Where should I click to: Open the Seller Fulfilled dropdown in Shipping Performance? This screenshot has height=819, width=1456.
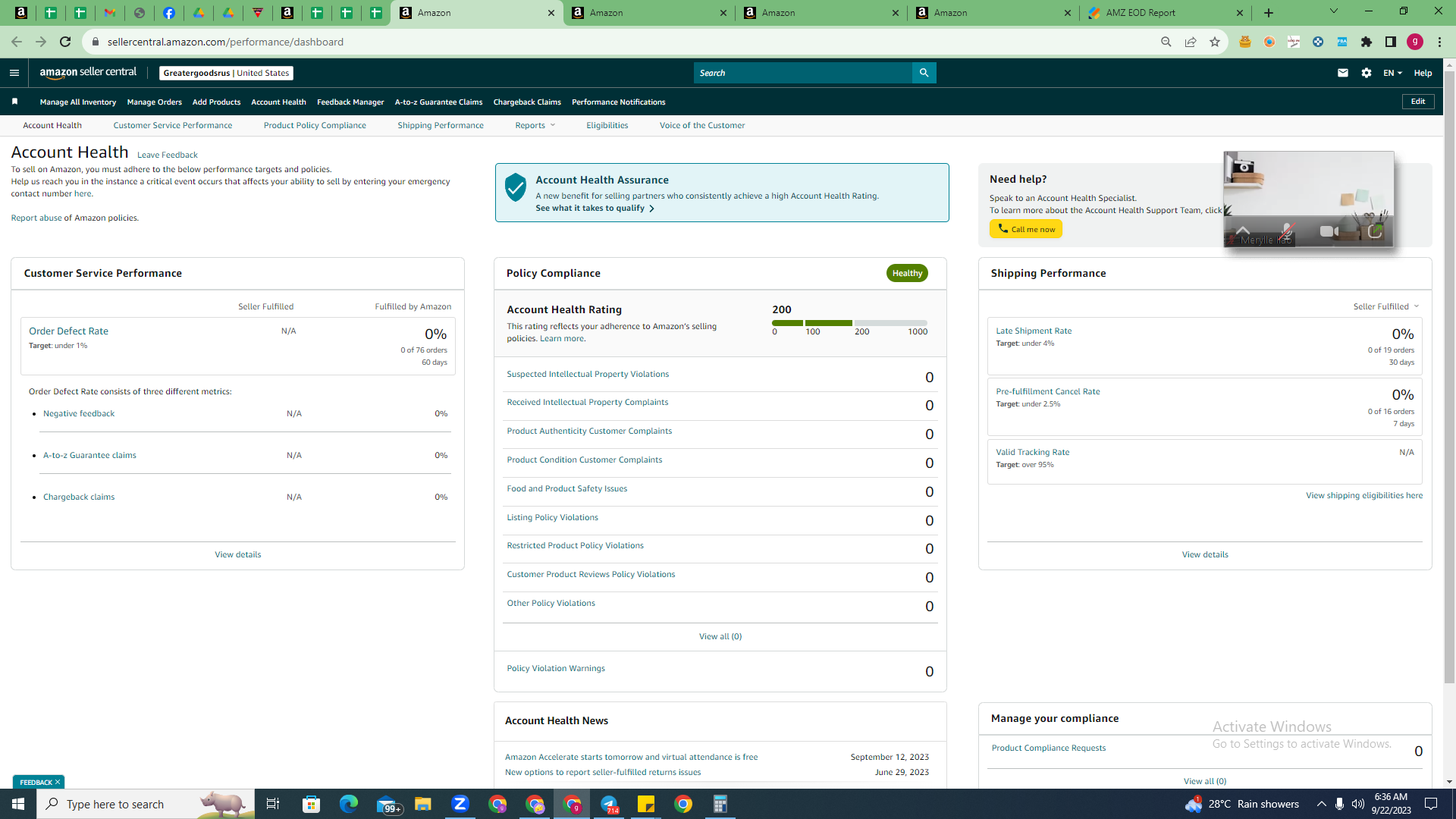click(x=1386, y=306)
